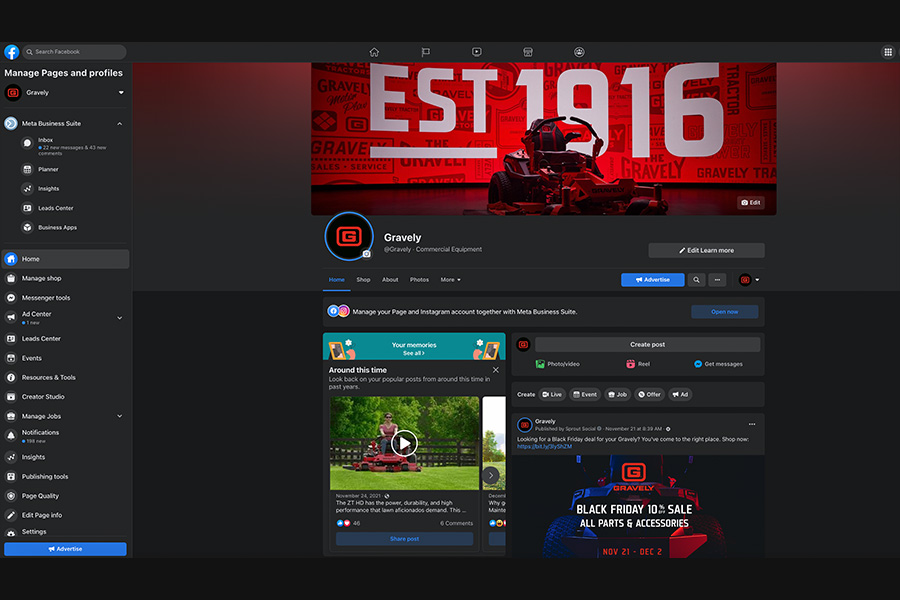The image size is (900, 600).
Task: Change the profile picture camera icon
Action: 366,254
